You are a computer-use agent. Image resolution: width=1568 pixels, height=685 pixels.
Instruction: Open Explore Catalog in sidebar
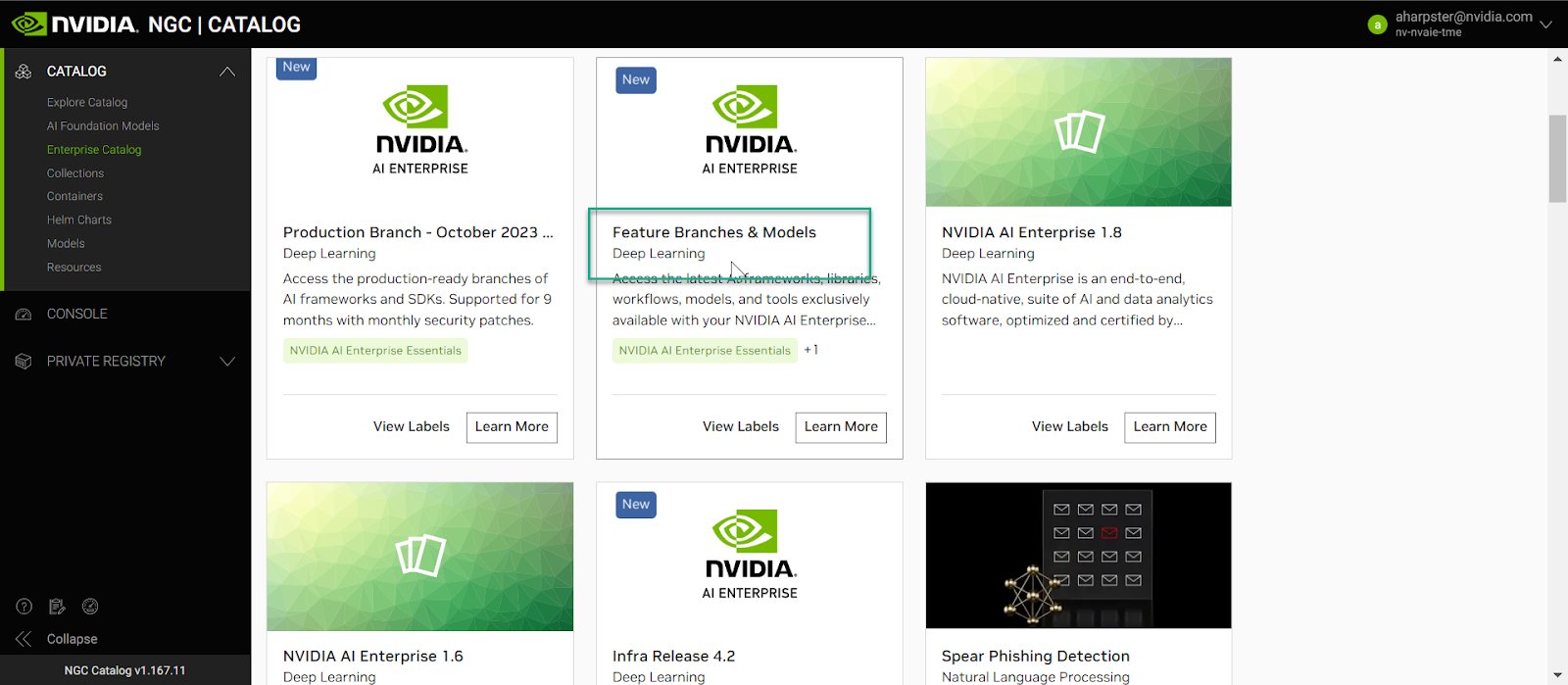tap(87, 102)
